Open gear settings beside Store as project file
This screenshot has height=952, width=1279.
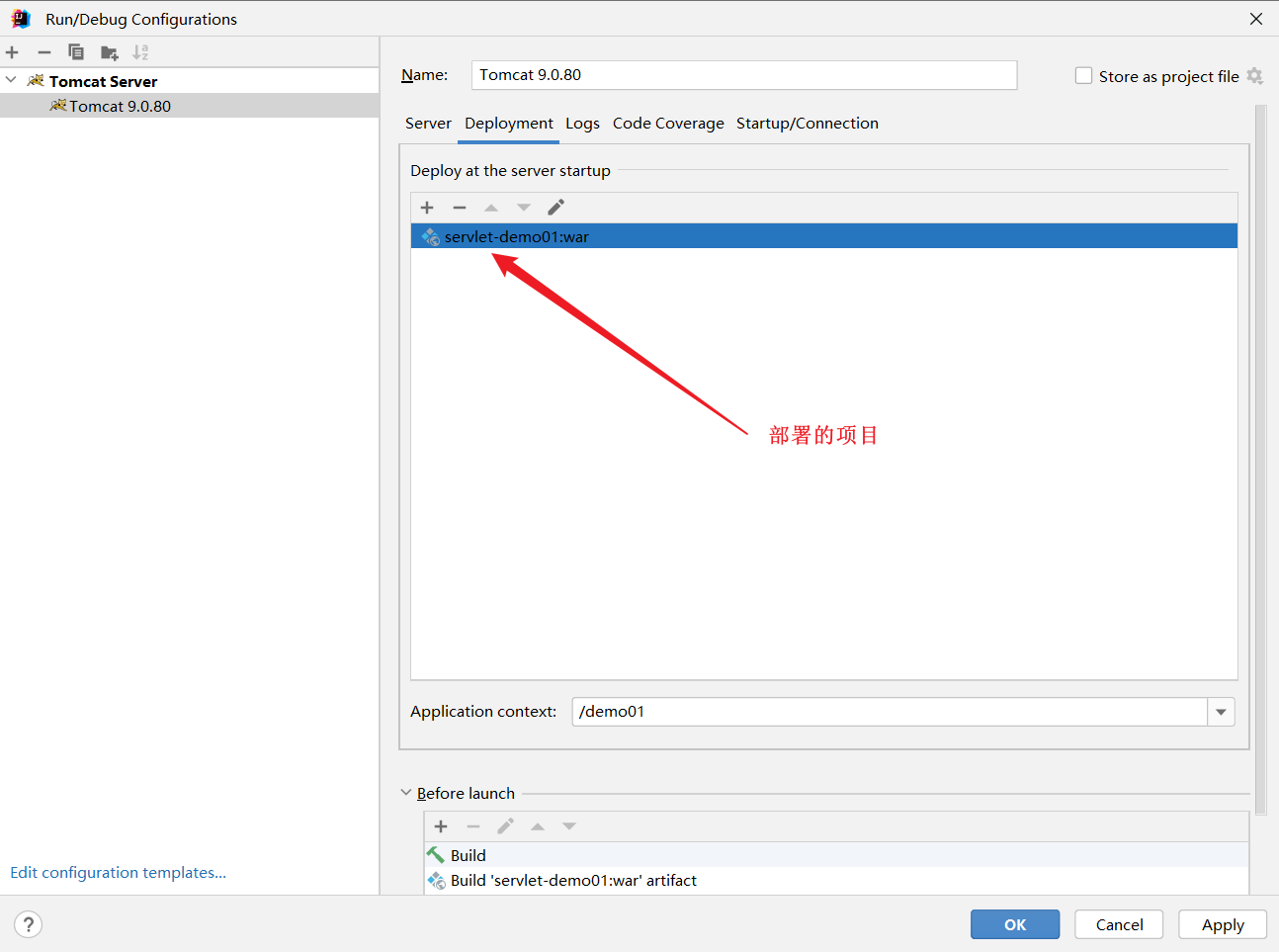pyautogui.click(x=1254, y=76)
